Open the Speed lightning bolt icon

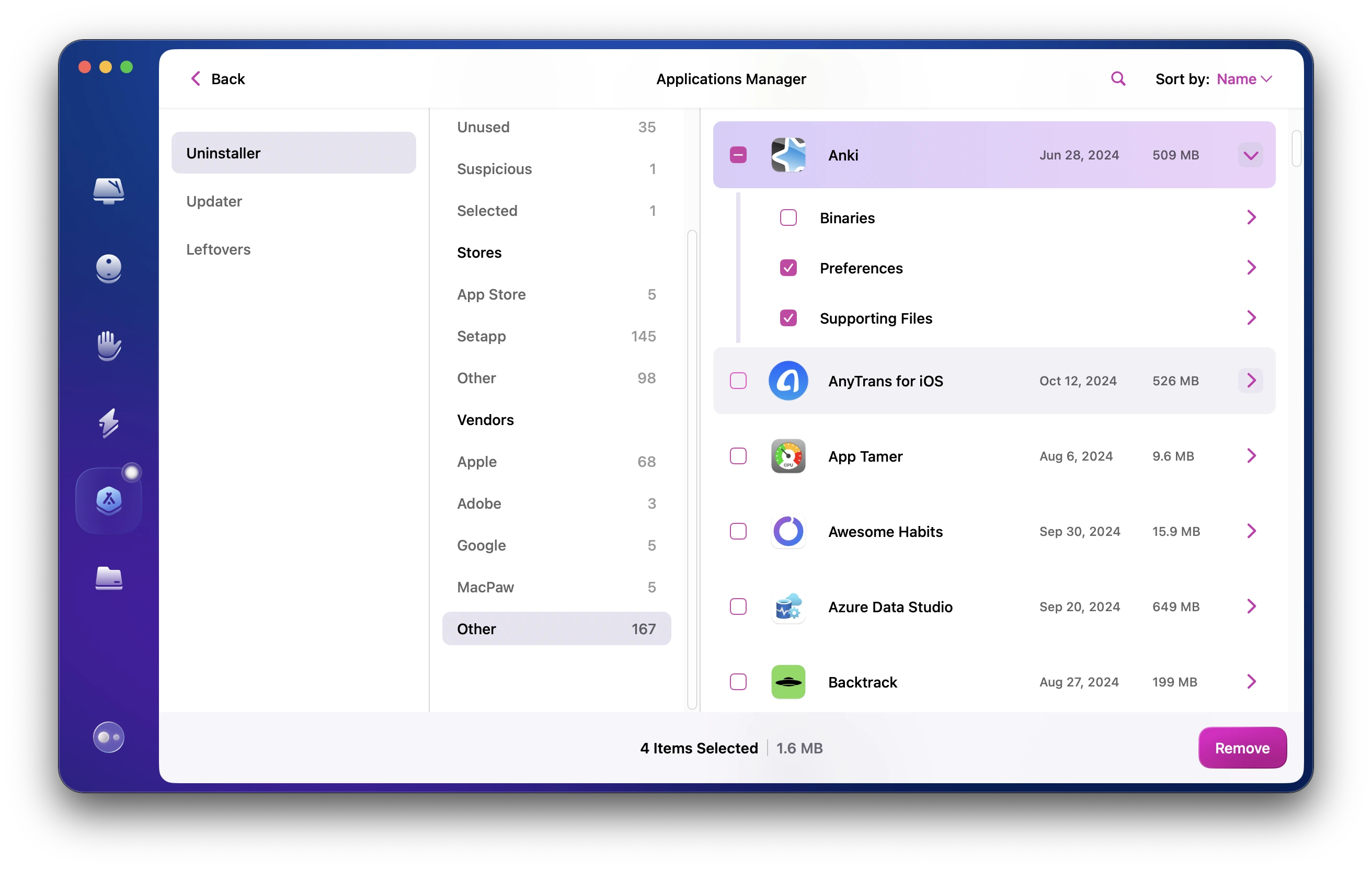(x=108, y=423)
